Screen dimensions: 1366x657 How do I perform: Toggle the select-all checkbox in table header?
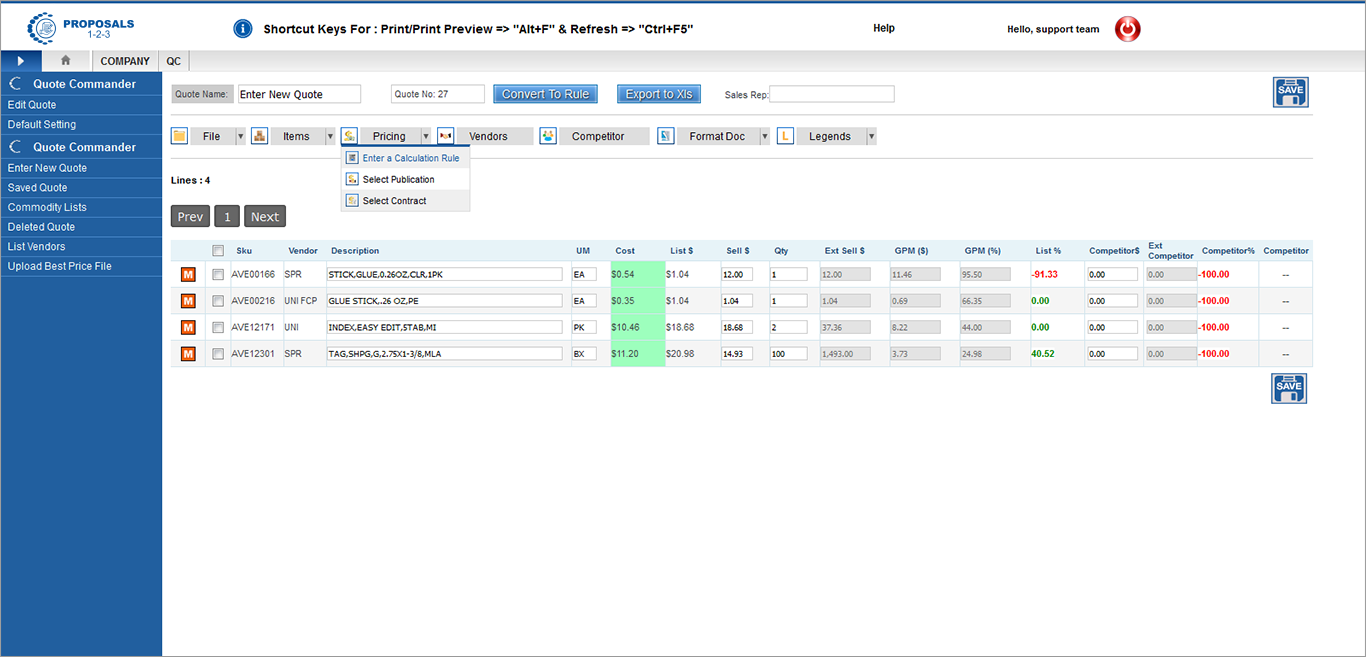click(218, 251)
